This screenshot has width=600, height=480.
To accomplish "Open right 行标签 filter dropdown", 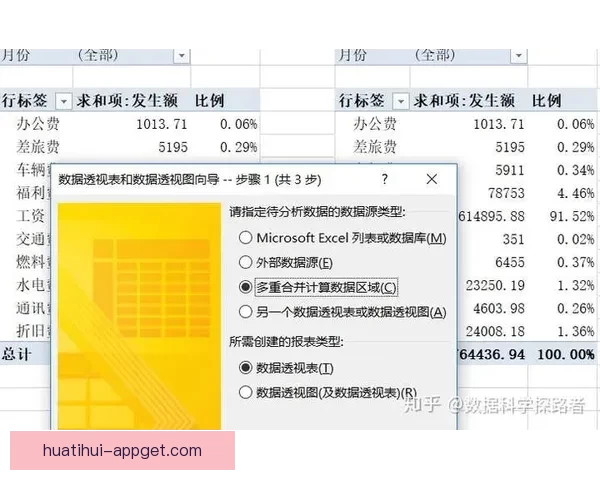I will 401,101.
